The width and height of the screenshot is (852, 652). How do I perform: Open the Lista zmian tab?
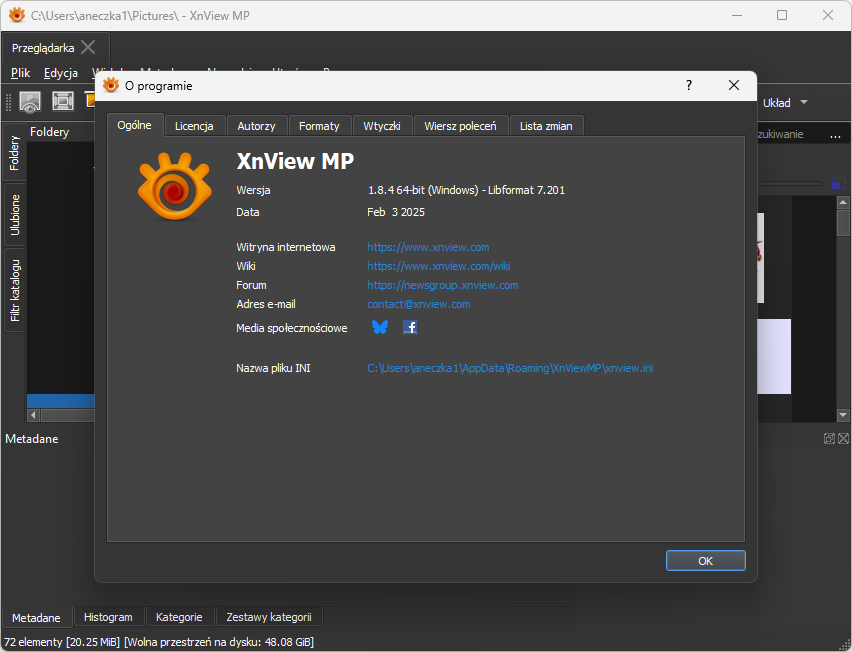546,126
